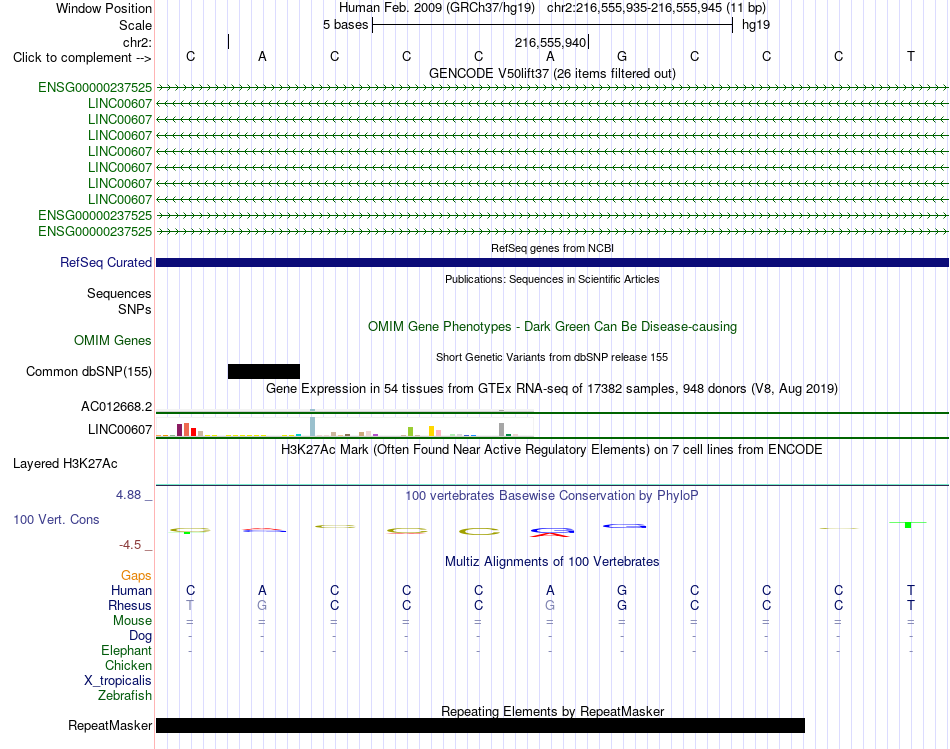
Task: Open 'Repeating Elements by RepeatMasker' title
Action: point(552,711)
